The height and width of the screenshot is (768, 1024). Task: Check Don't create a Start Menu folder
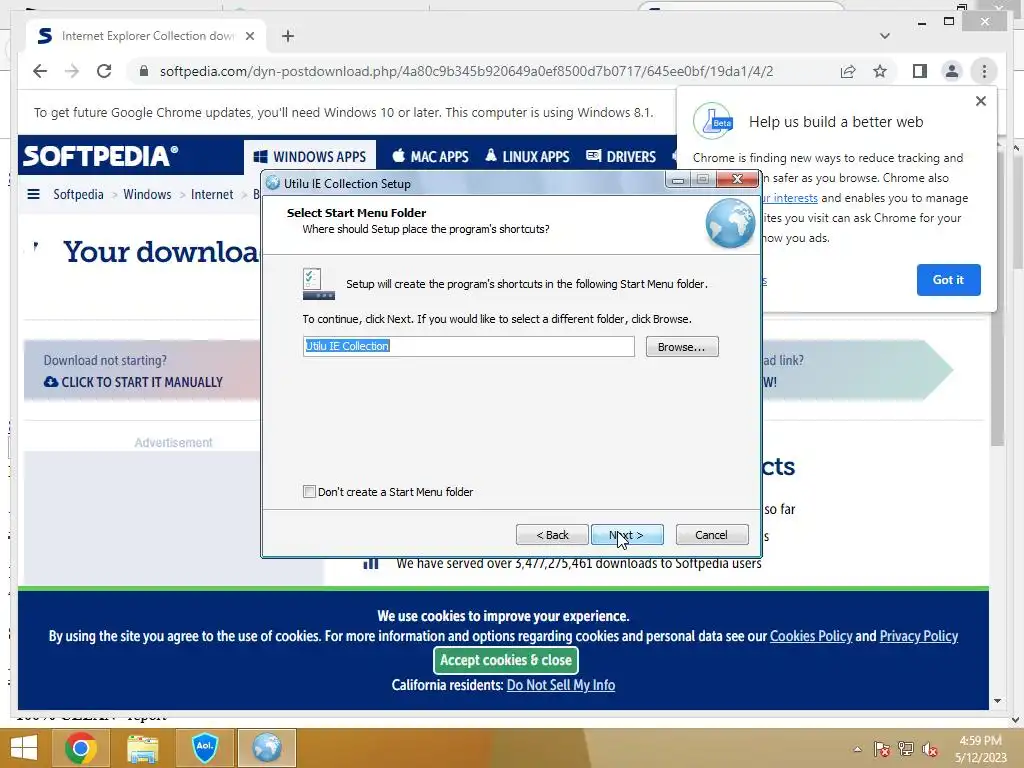click(310, 492)
